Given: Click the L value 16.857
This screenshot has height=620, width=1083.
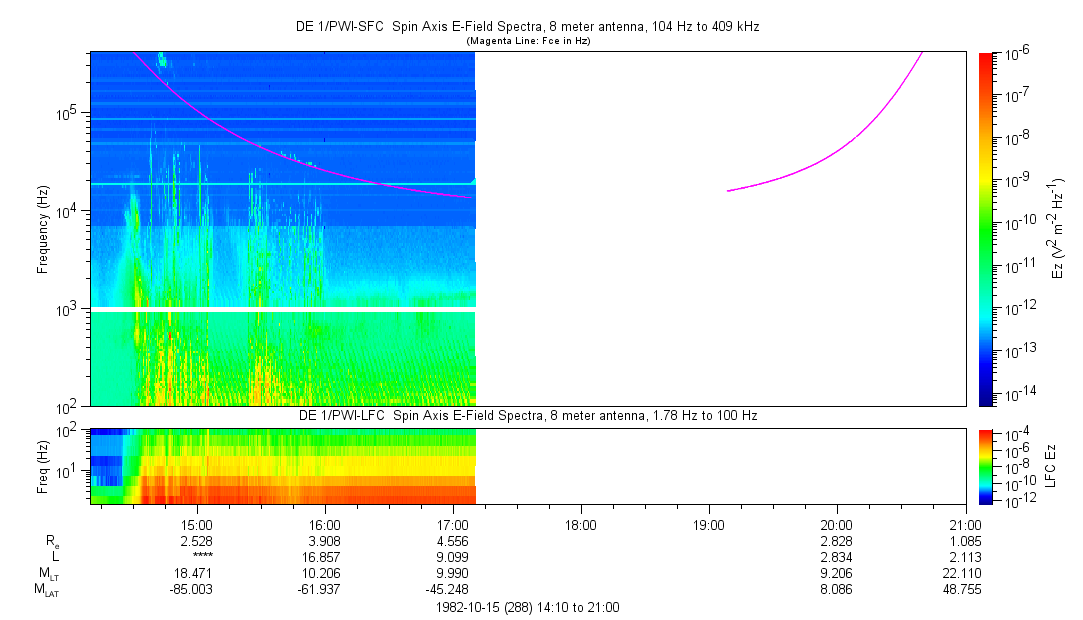Looking at the screenshot, I should tap(325, 557).
